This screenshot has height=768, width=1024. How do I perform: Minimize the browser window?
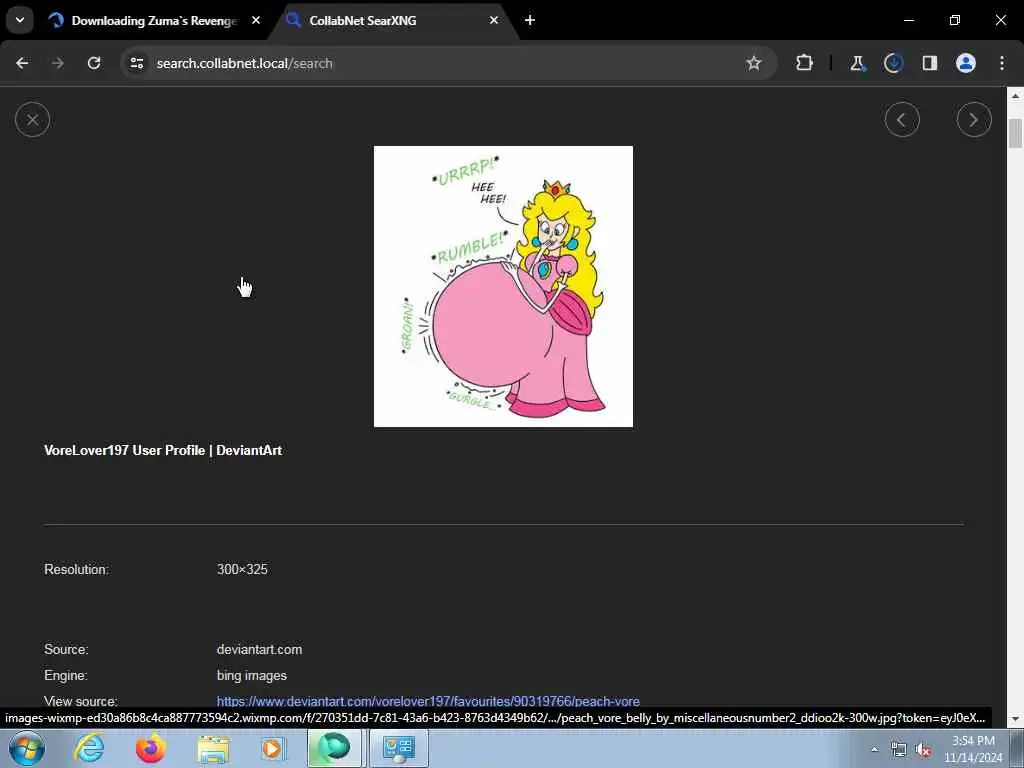908,20
